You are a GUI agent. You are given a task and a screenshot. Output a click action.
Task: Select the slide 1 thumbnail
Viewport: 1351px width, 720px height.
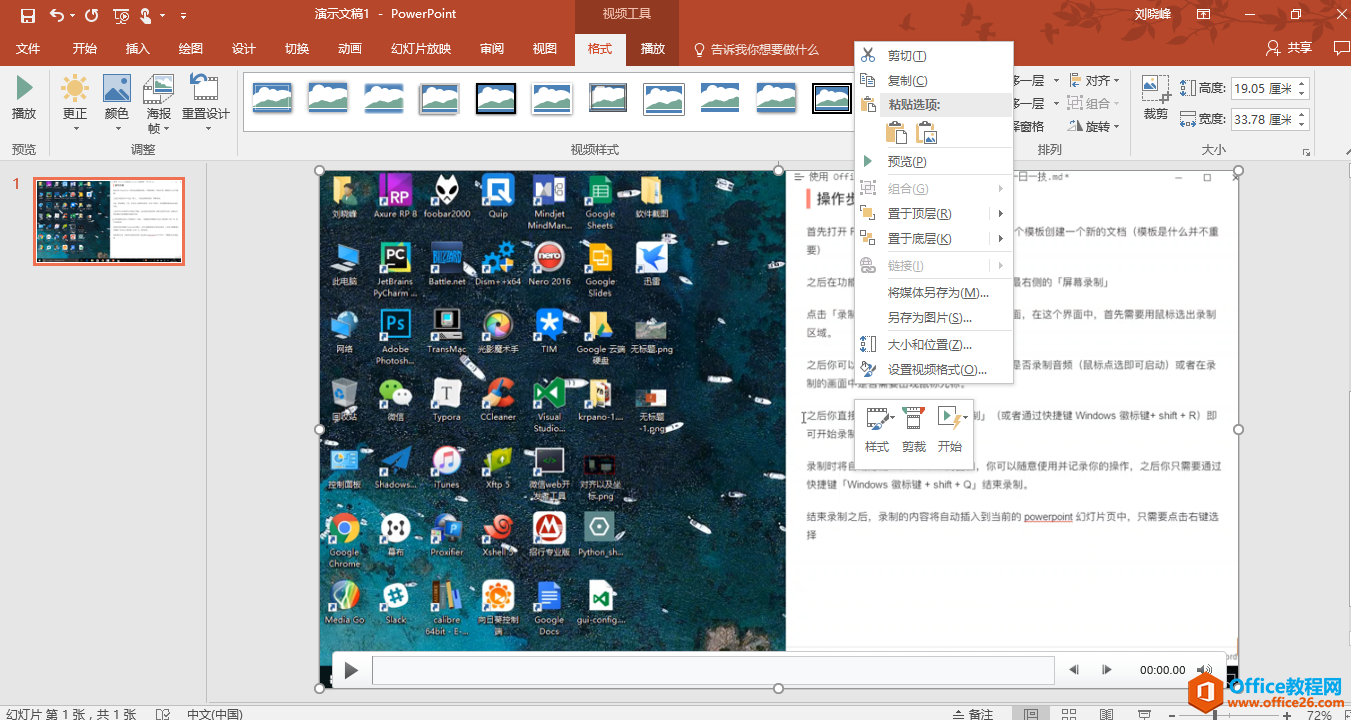[x=109, y=221]
